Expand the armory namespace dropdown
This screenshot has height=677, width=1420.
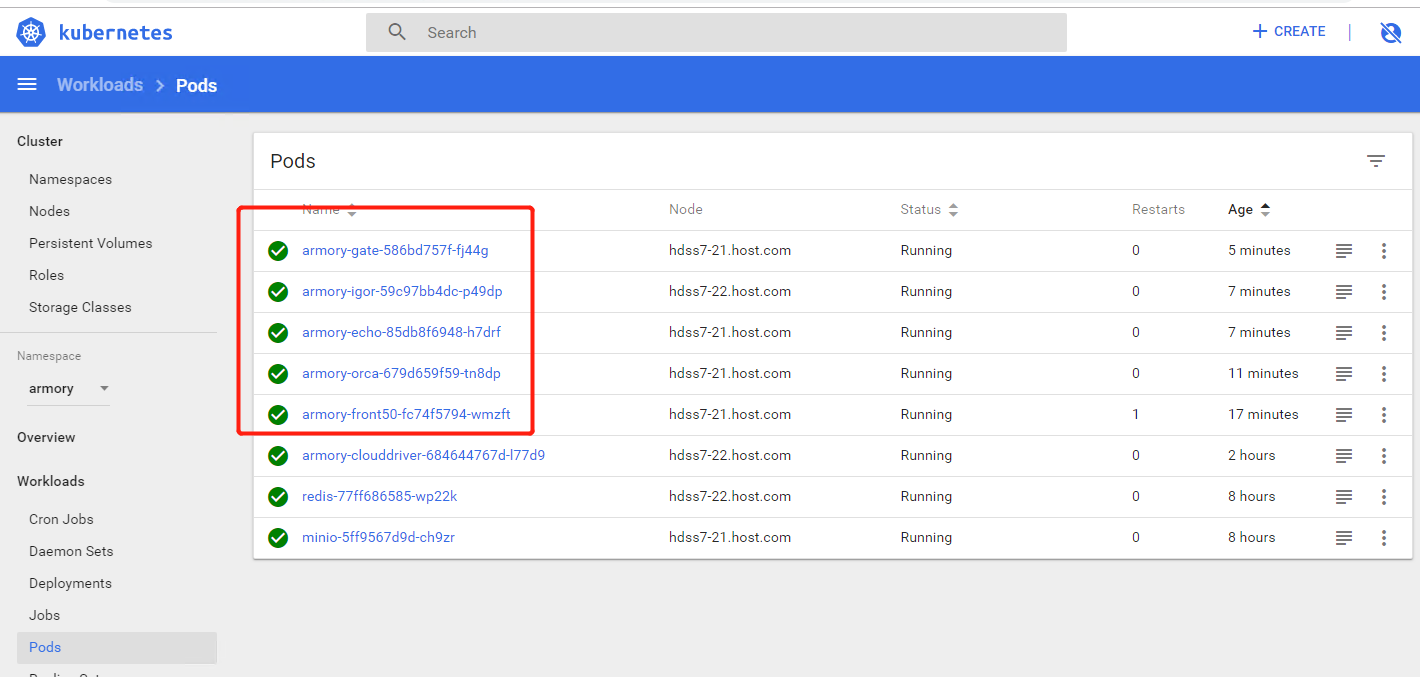pyautogui.click(x=104, y=389)
